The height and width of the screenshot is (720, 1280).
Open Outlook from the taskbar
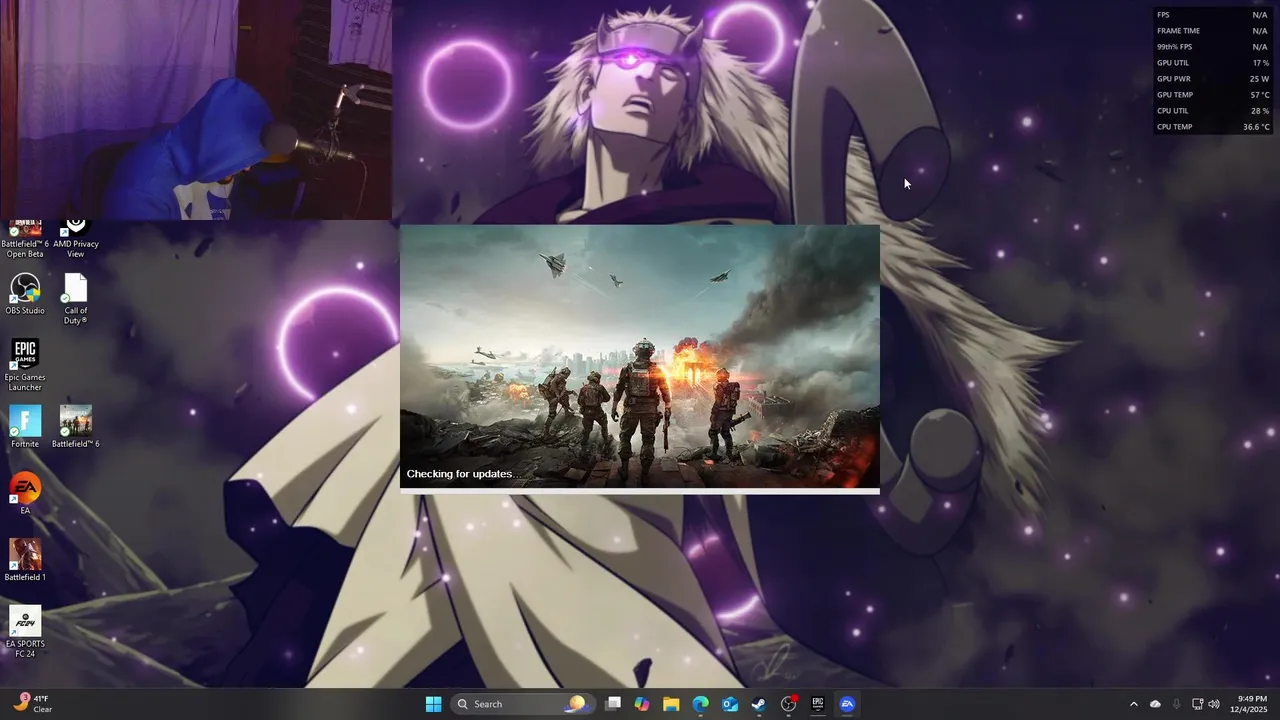(x=730, y=704)
